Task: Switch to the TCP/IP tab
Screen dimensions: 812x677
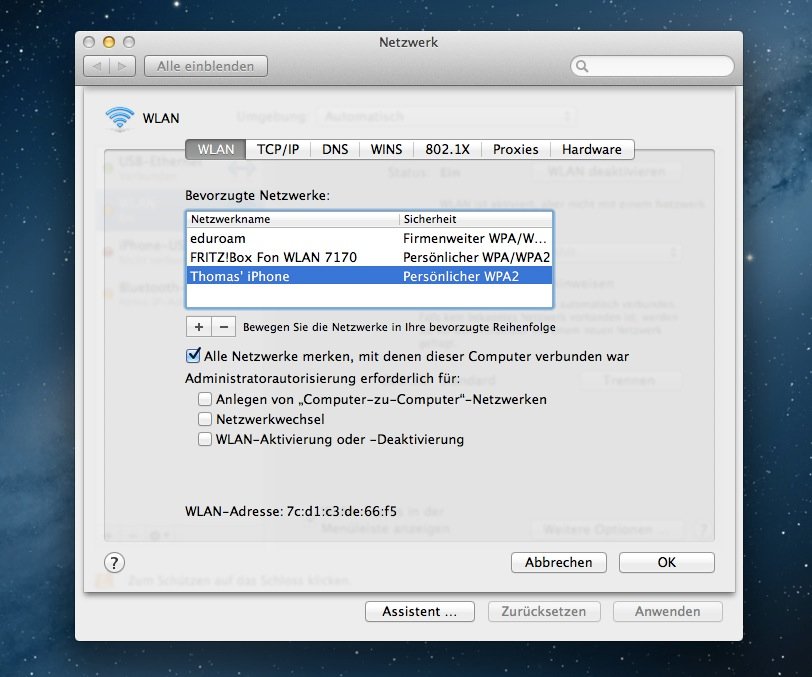Action: pos(278,149)
